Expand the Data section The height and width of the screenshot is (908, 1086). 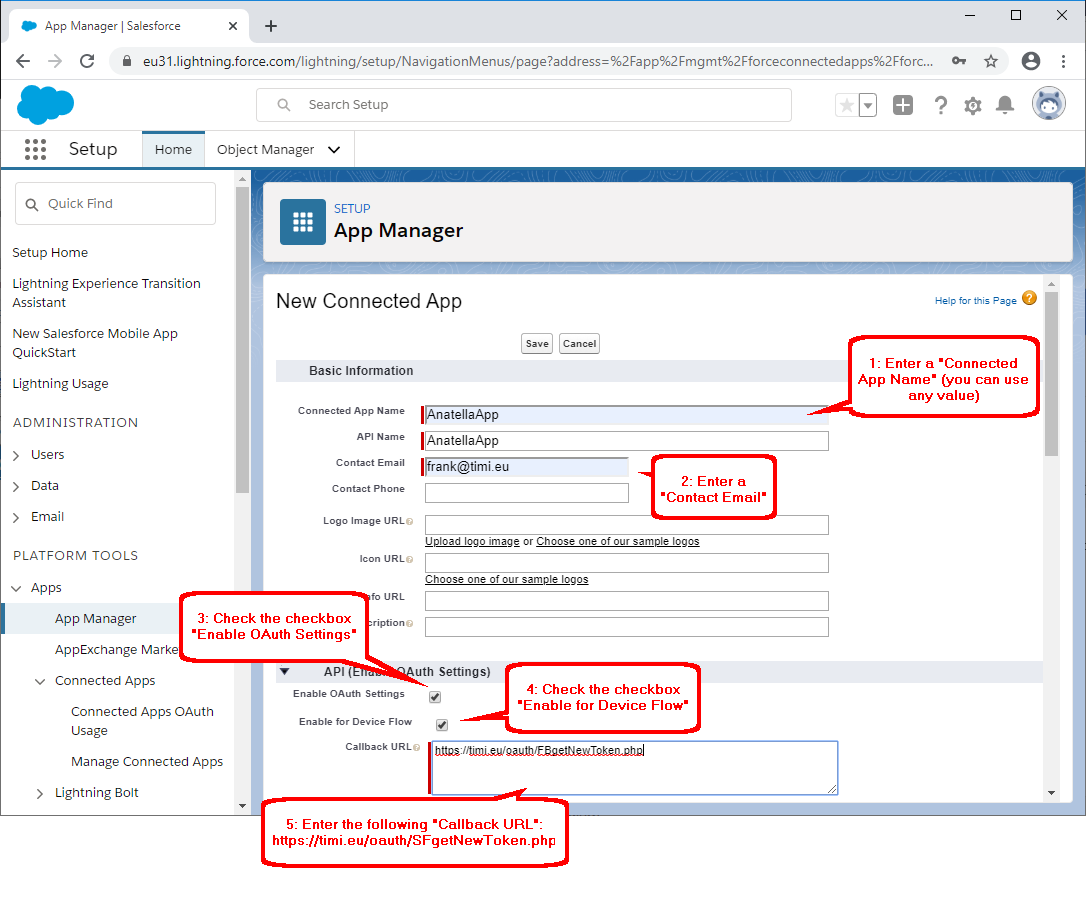16,486
